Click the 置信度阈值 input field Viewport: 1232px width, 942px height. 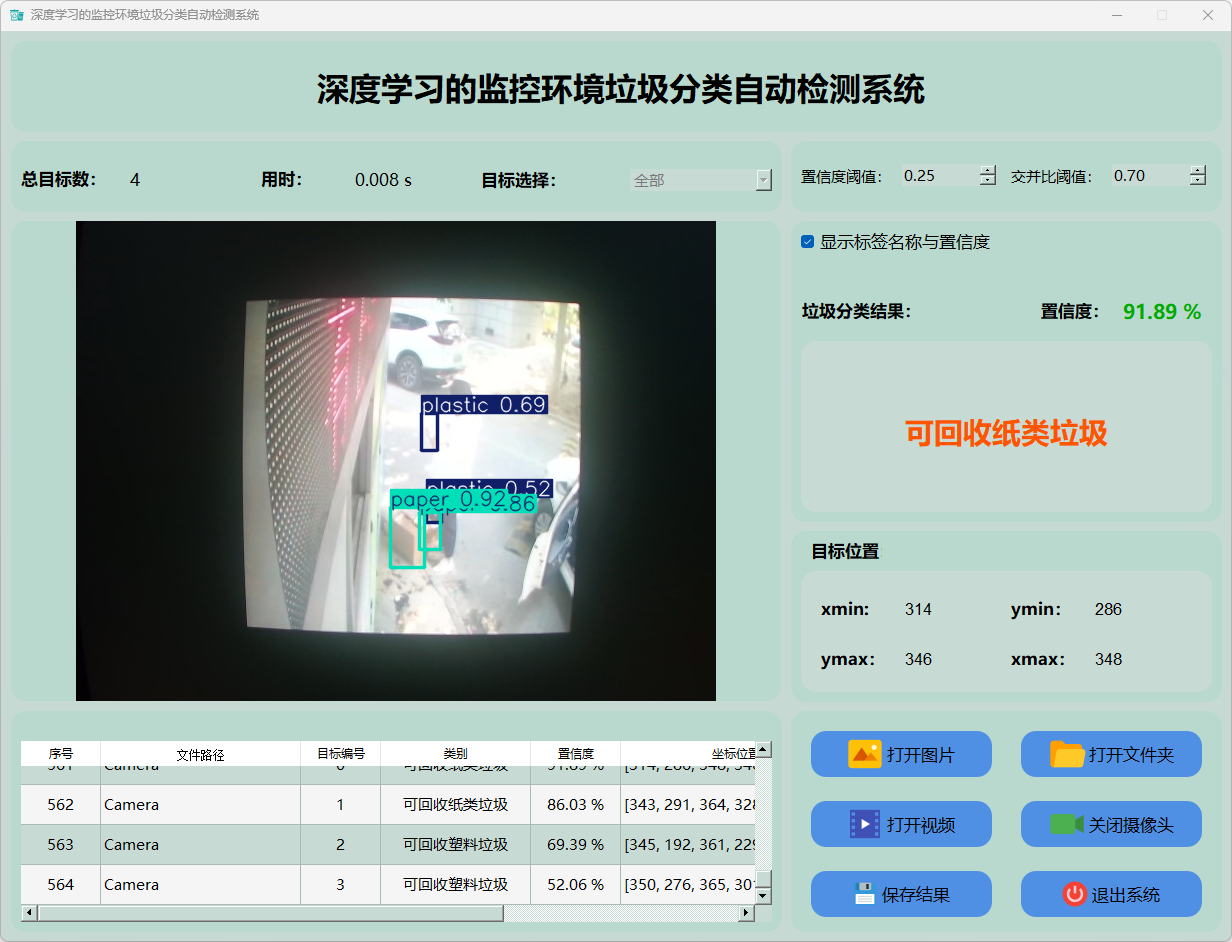pyautogui.click(x=938, y=176)
